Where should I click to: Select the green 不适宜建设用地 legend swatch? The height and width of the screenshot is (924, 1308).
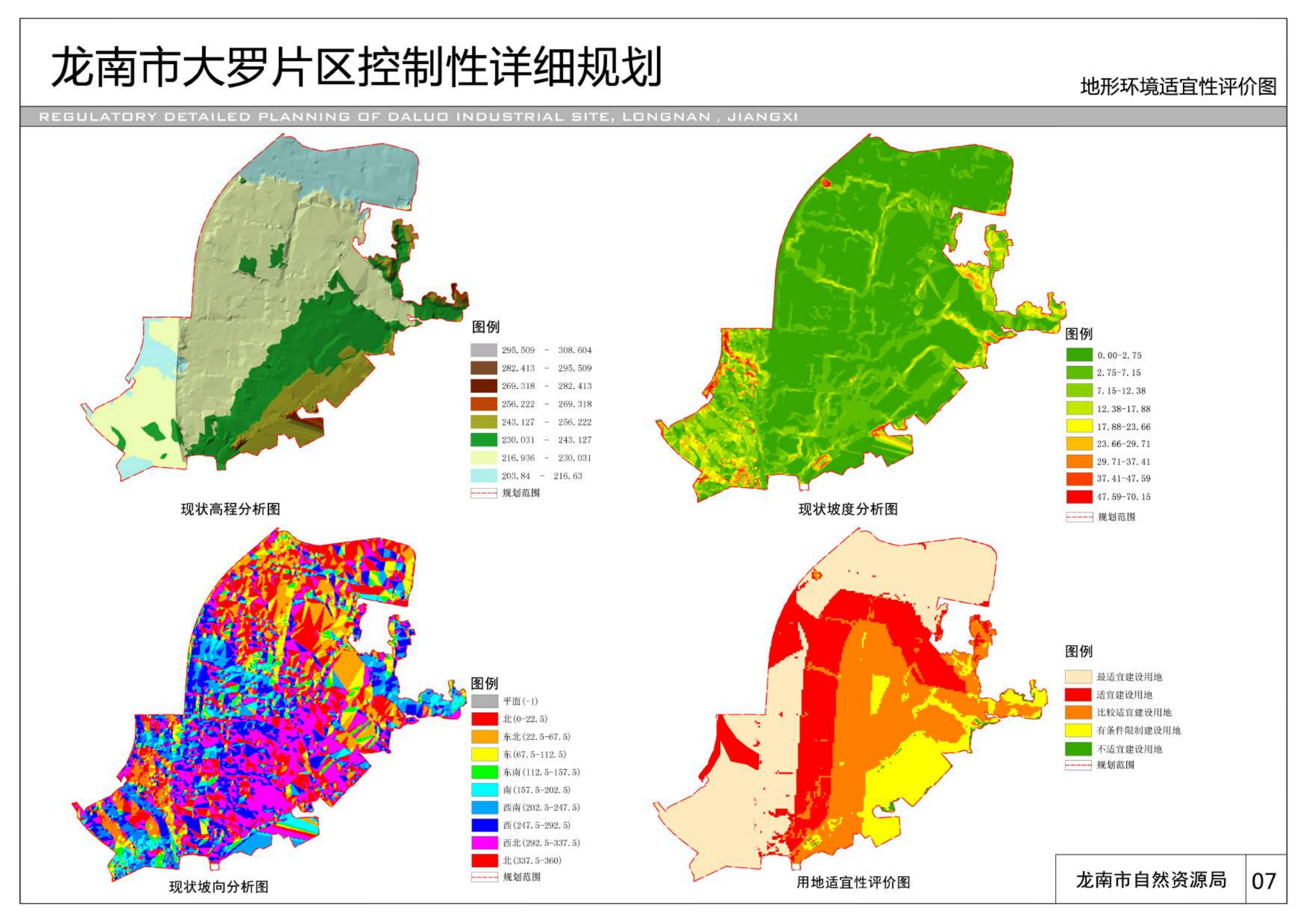click(x=1078, y=748)
